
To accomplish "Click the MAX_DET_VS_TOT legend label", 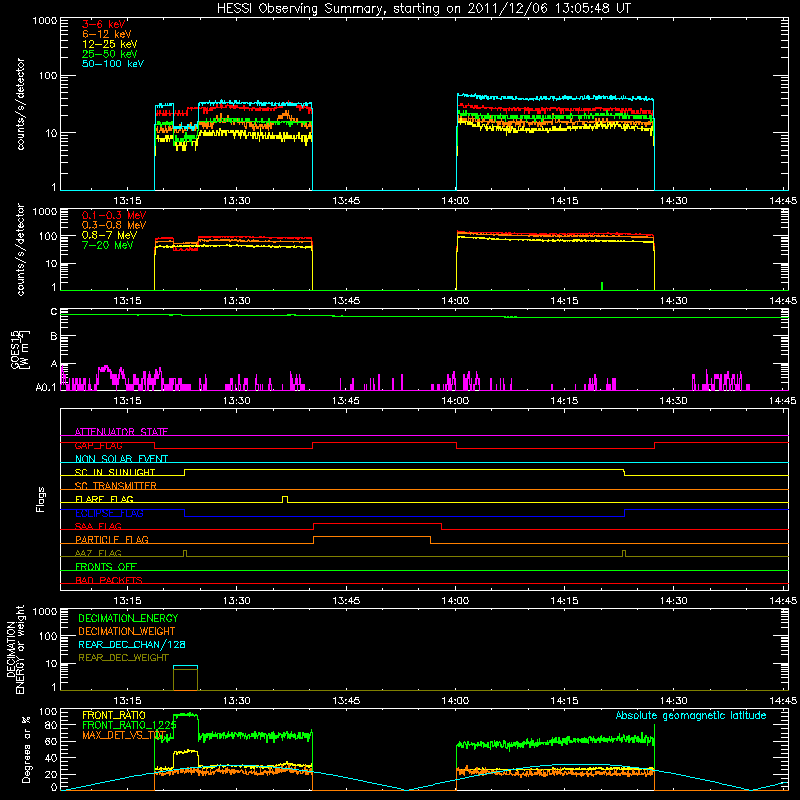I will coord(124,735).
